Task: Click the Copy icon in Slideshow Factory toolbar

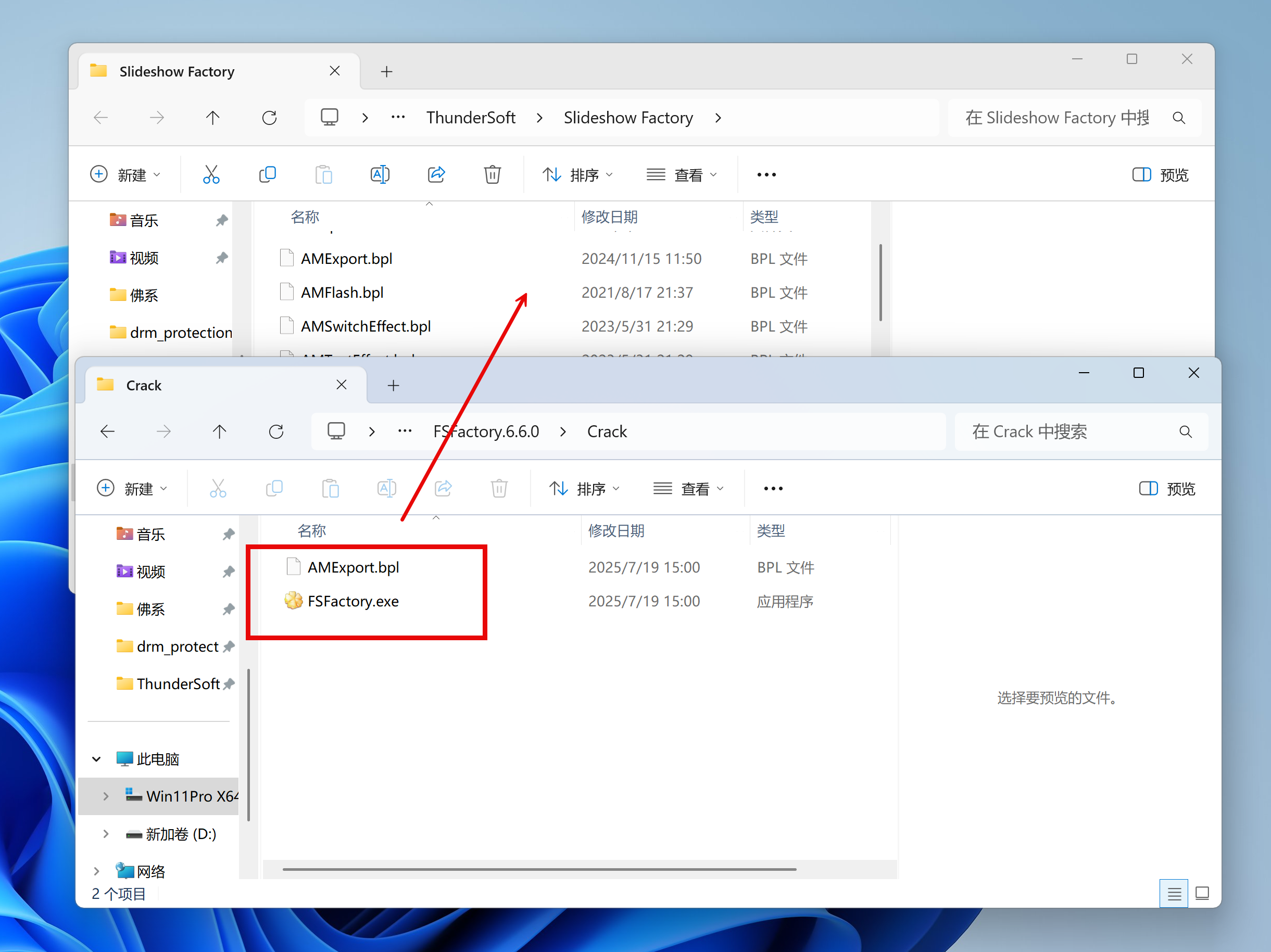Action: pyautogui.click(x=267, y=174)
